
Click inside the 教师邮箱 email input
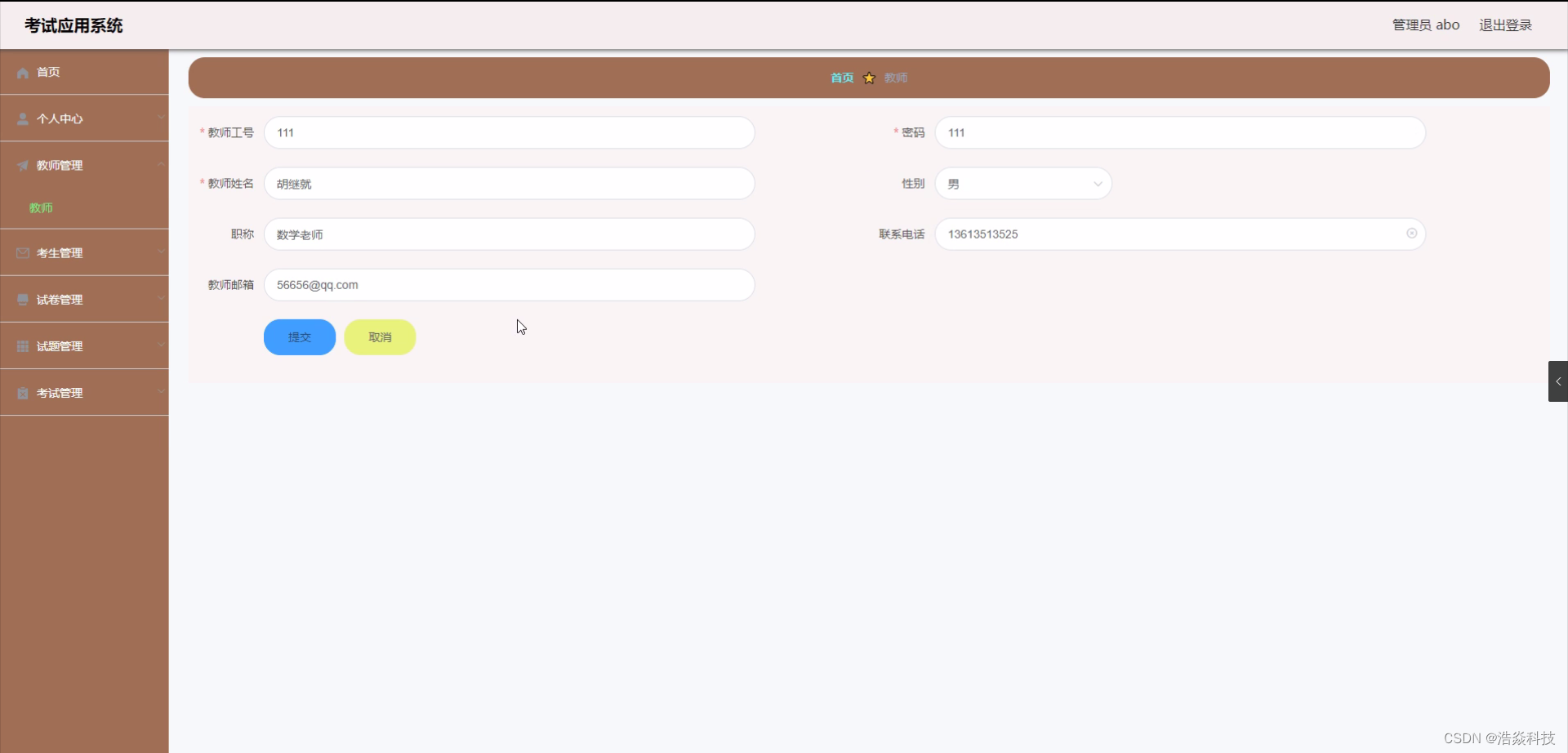pyautogui.click(x=509, y=284)
